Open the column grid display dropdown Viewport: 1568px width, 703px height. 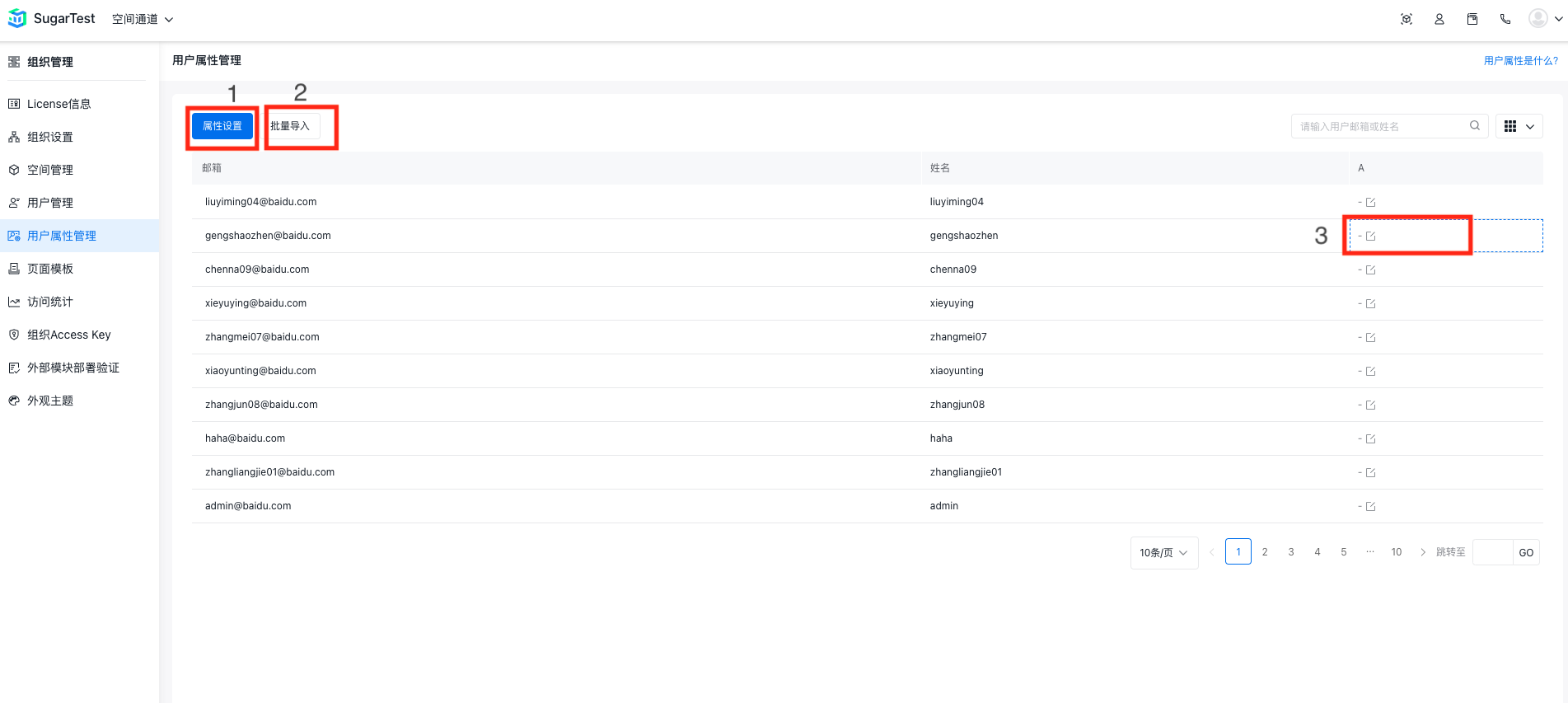pyautogui.click(x=1519, y=126)
